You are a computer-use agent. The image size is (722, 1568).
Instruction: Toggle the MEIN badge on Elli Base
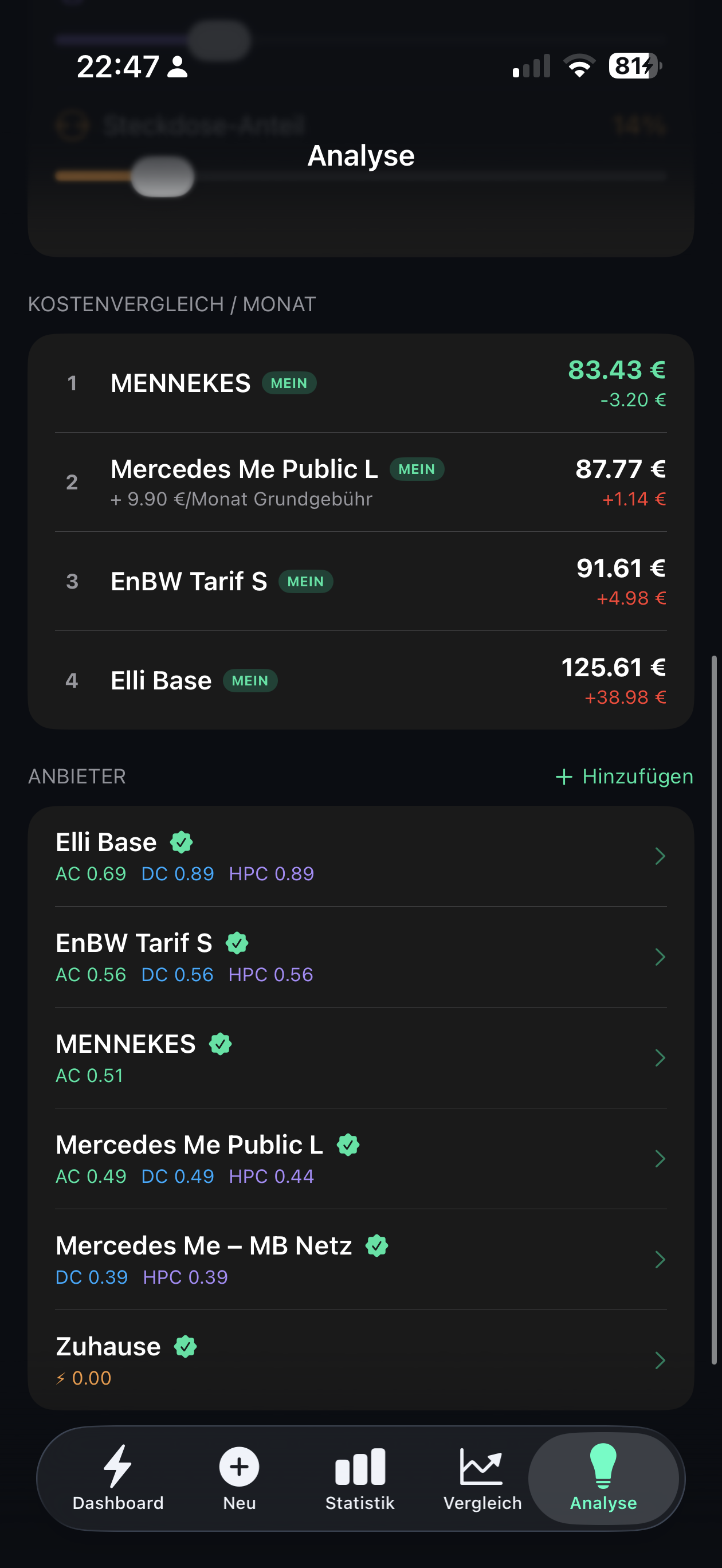250,680
